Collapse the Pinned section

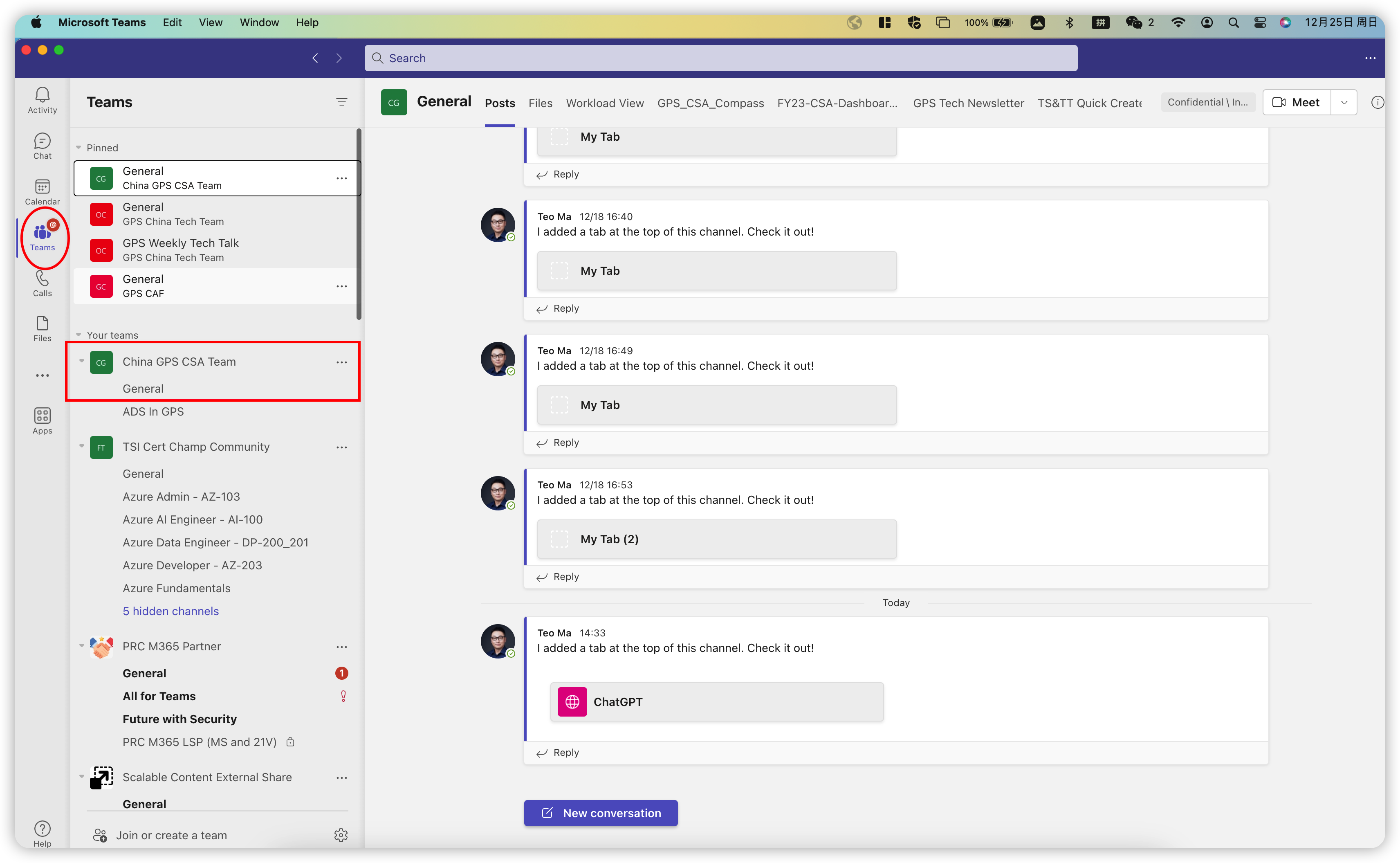[79, 148]
